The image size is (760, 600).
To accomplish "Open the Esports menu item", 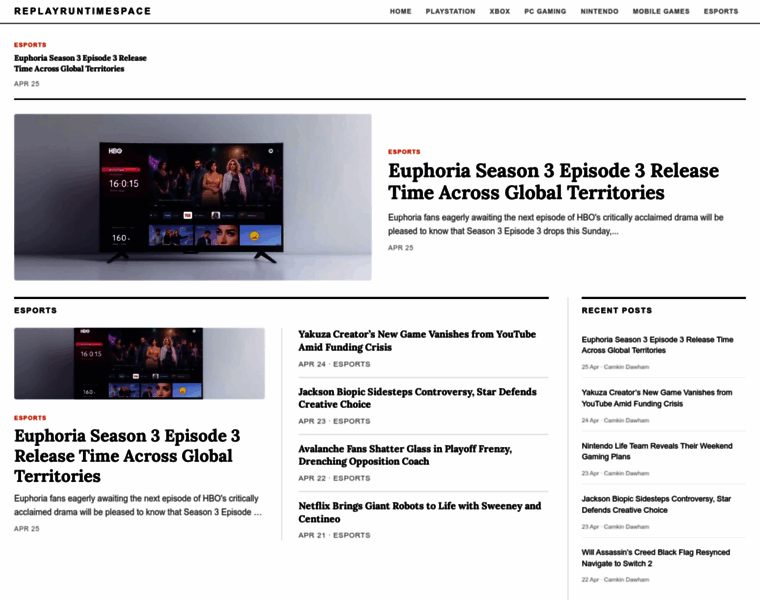I will click(721, 11).
